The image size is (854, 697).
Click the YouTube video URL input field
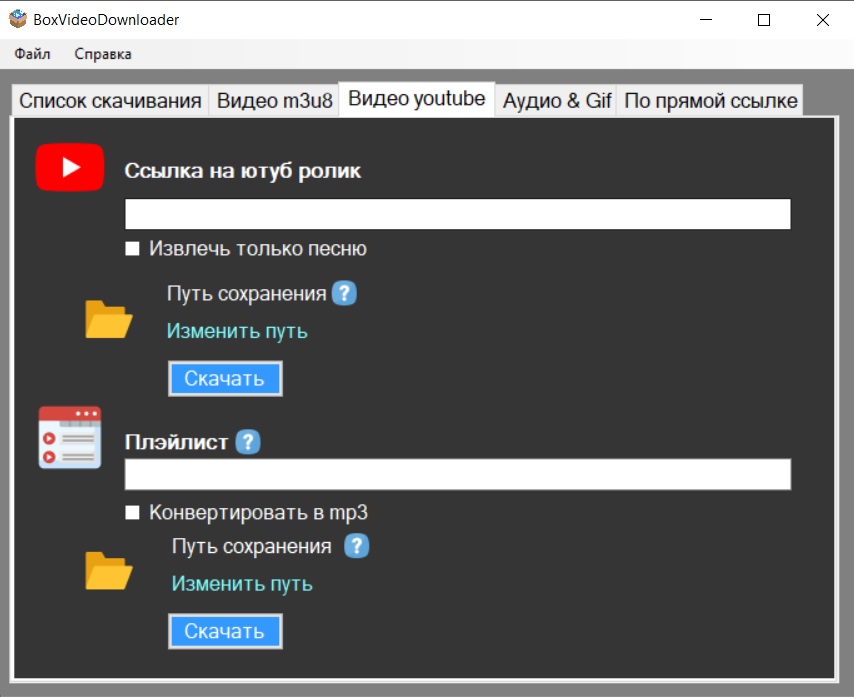[457, 213]
